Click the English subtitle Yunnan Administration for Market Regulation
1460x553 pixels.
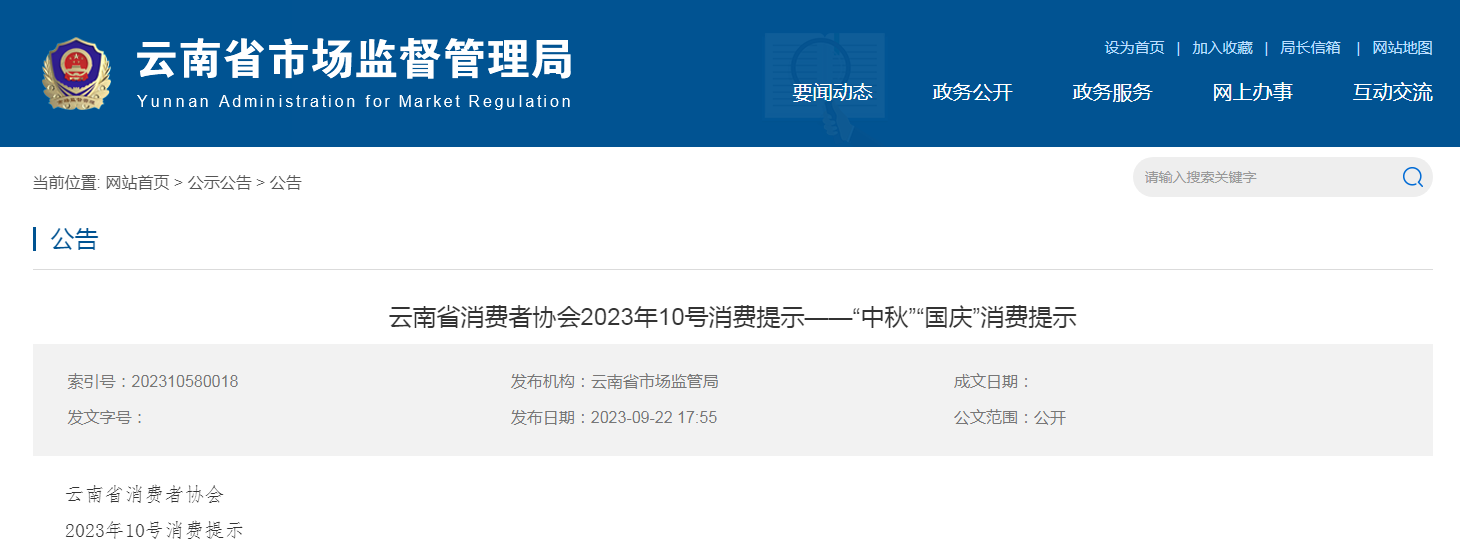pyautogui.click(x=354, y=101)
